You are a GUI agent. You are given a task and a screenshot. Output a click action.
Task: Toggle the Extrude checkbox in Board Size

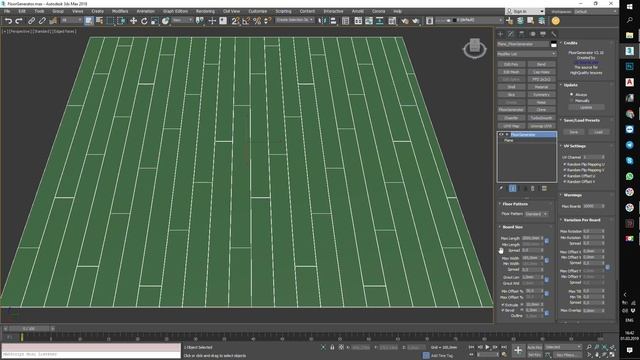[503, 305]
